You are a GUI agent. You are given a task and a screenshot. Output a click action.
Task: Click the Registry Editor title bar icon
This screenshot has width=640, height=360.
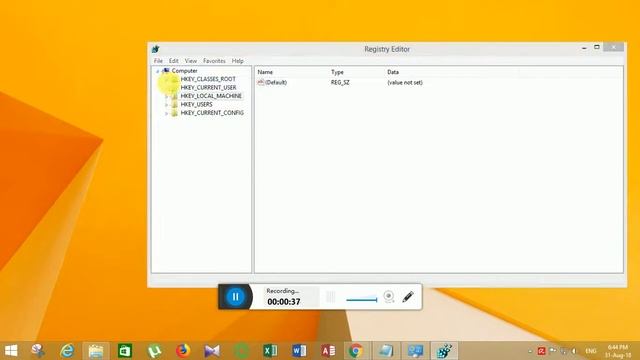[x=155, y=49]
